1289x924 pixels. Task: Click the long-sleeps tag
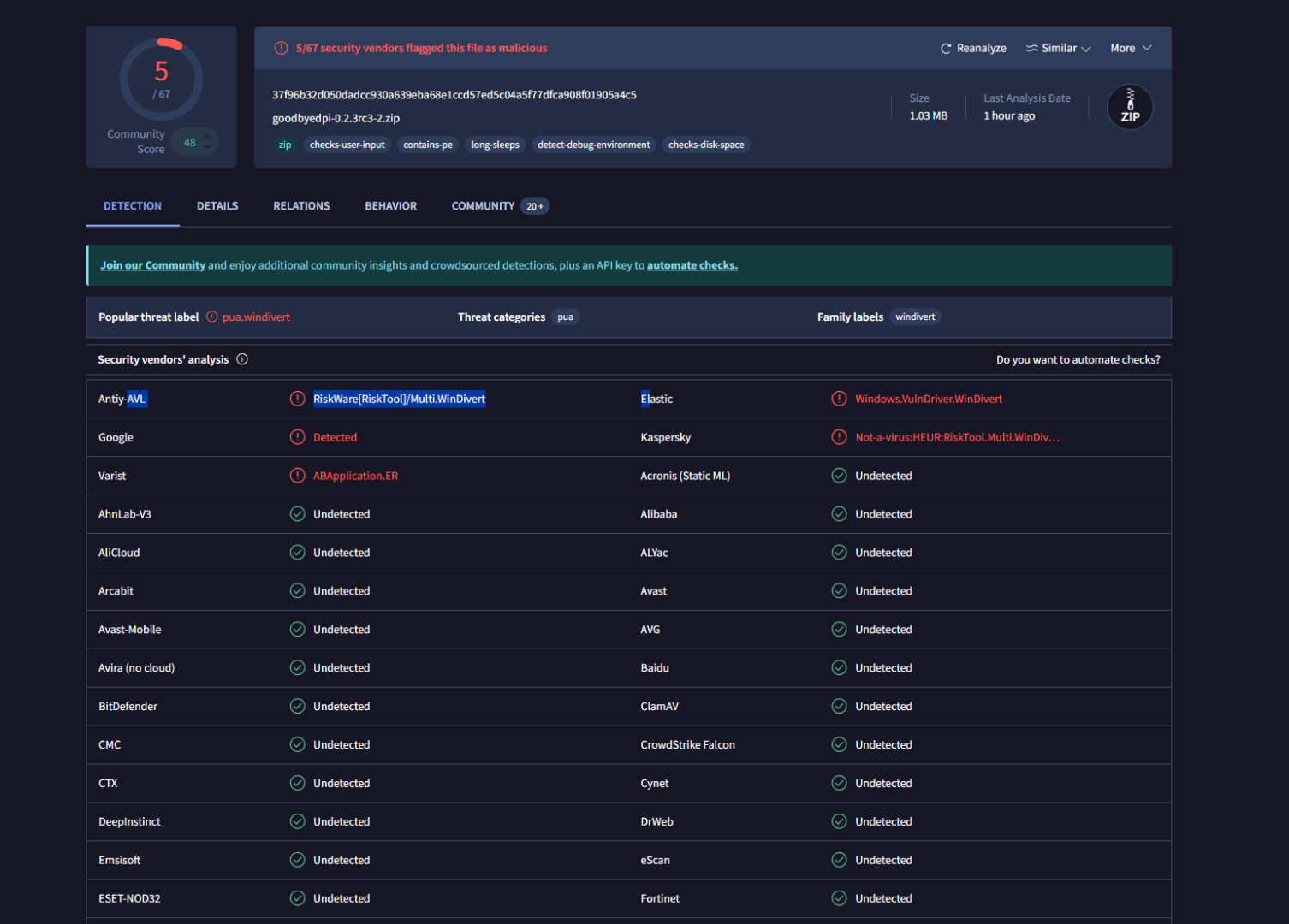tap(496, 145)
